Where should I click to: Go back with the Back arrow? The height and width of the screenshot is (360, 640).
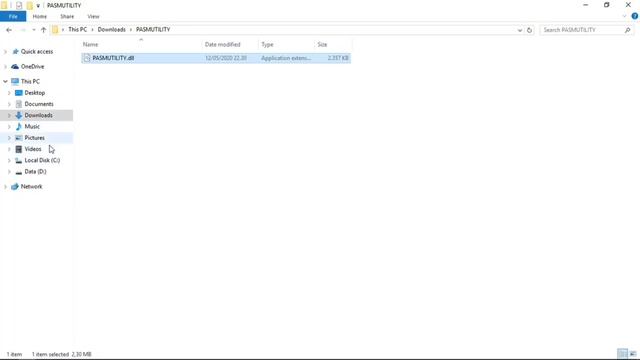9,30
